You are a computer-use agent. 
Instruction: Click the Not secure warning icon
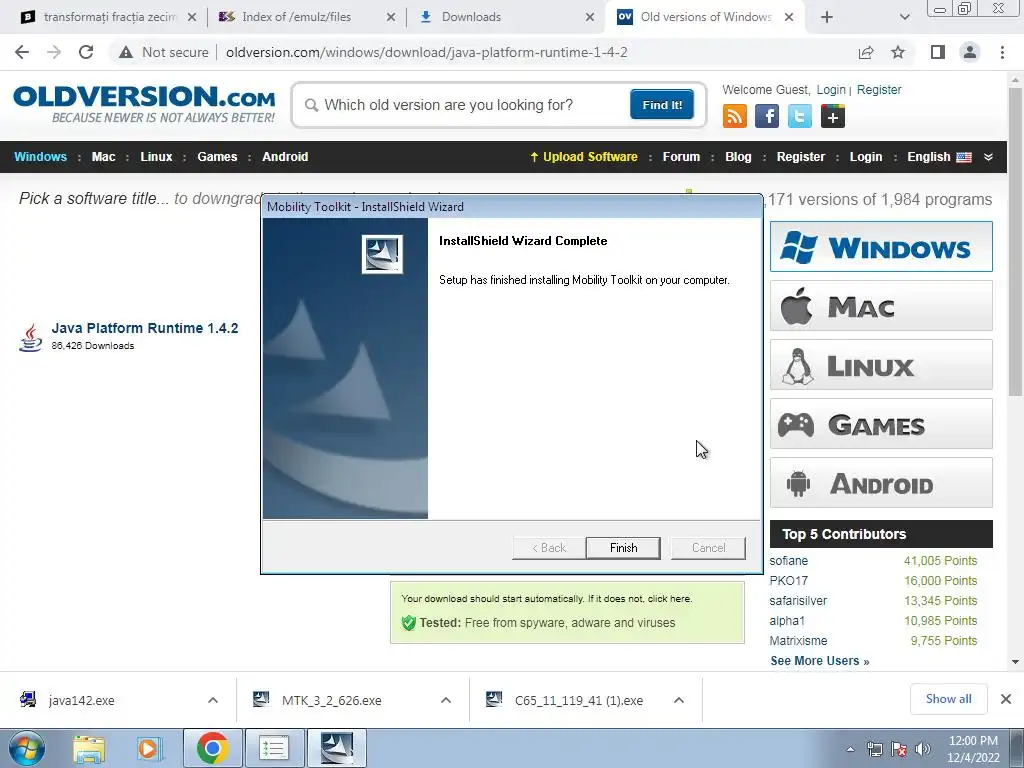tap(126, 52)
